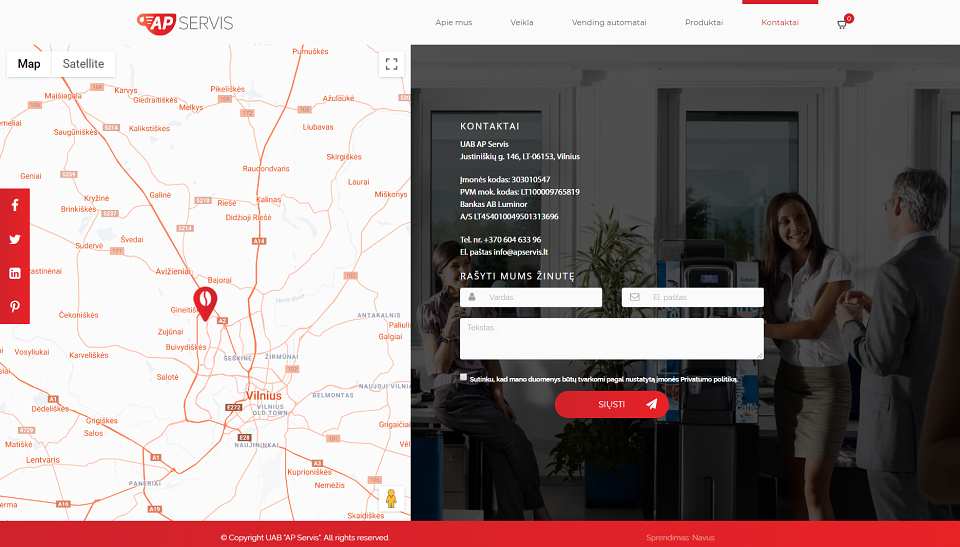
Task: Switch map to Satellite view
Action: click(x=83, y=64)
